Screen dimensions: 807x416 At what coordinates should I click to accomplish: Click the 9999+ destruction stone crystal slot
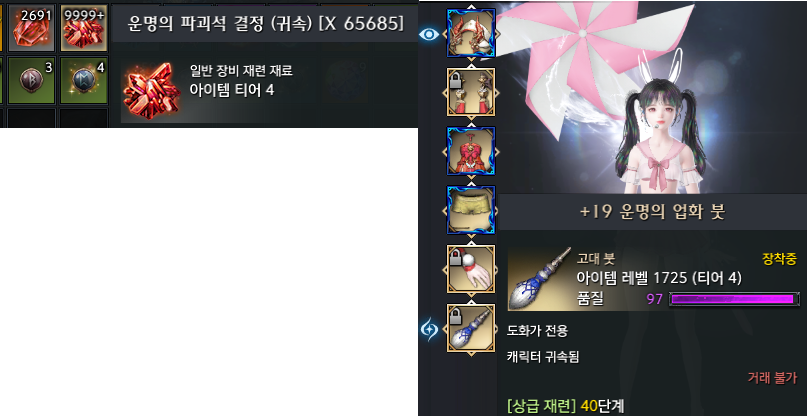pos(83,28)
